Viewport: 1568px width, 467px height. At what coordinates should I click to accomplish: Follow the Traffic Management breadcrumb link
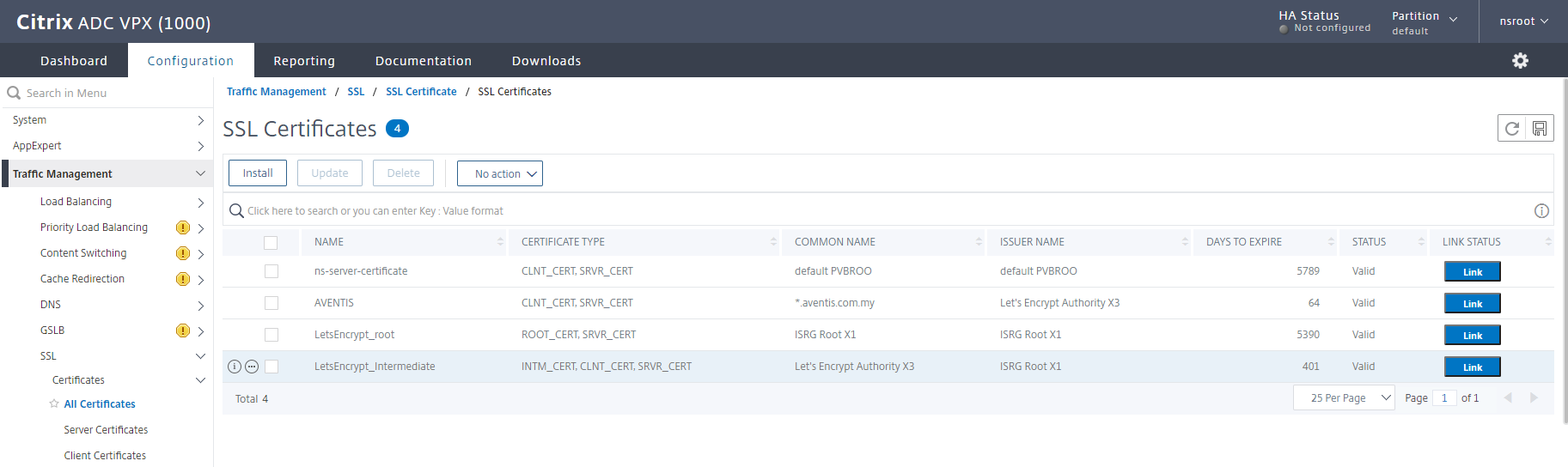point(277,92)
